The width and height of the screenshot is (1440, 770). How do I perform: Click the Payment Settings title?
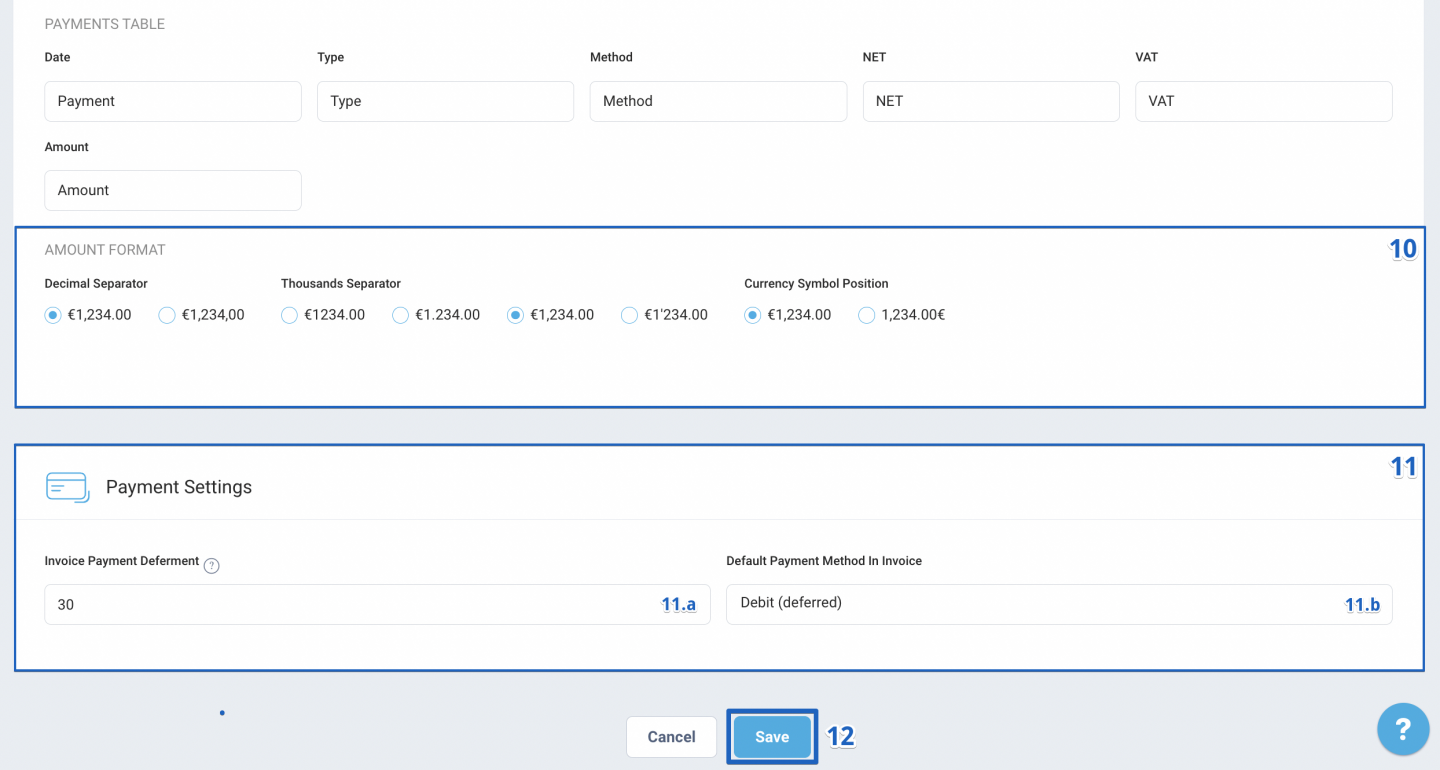click(179, 487)
